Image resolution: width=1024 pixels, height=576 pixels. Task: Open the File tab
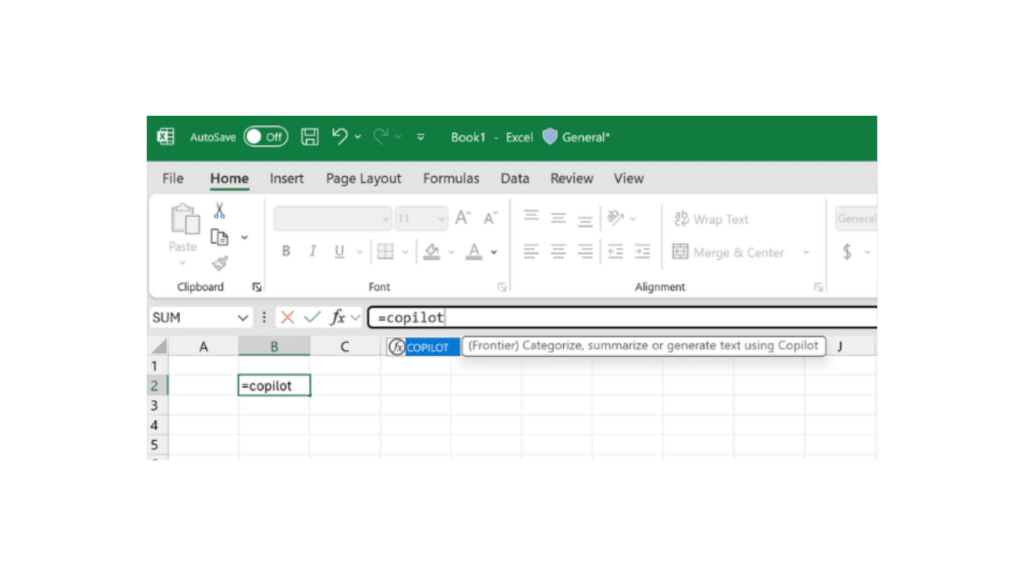[x=173, y=178]
